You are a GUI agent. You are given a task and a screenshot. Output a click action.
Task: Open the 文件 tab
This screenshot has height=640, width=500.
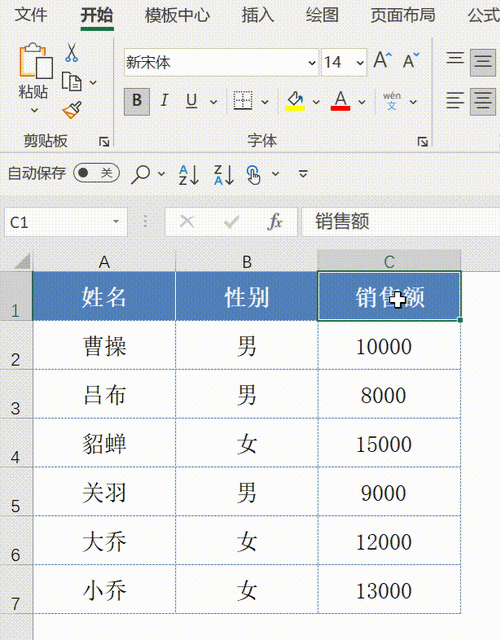click(31, 15)
